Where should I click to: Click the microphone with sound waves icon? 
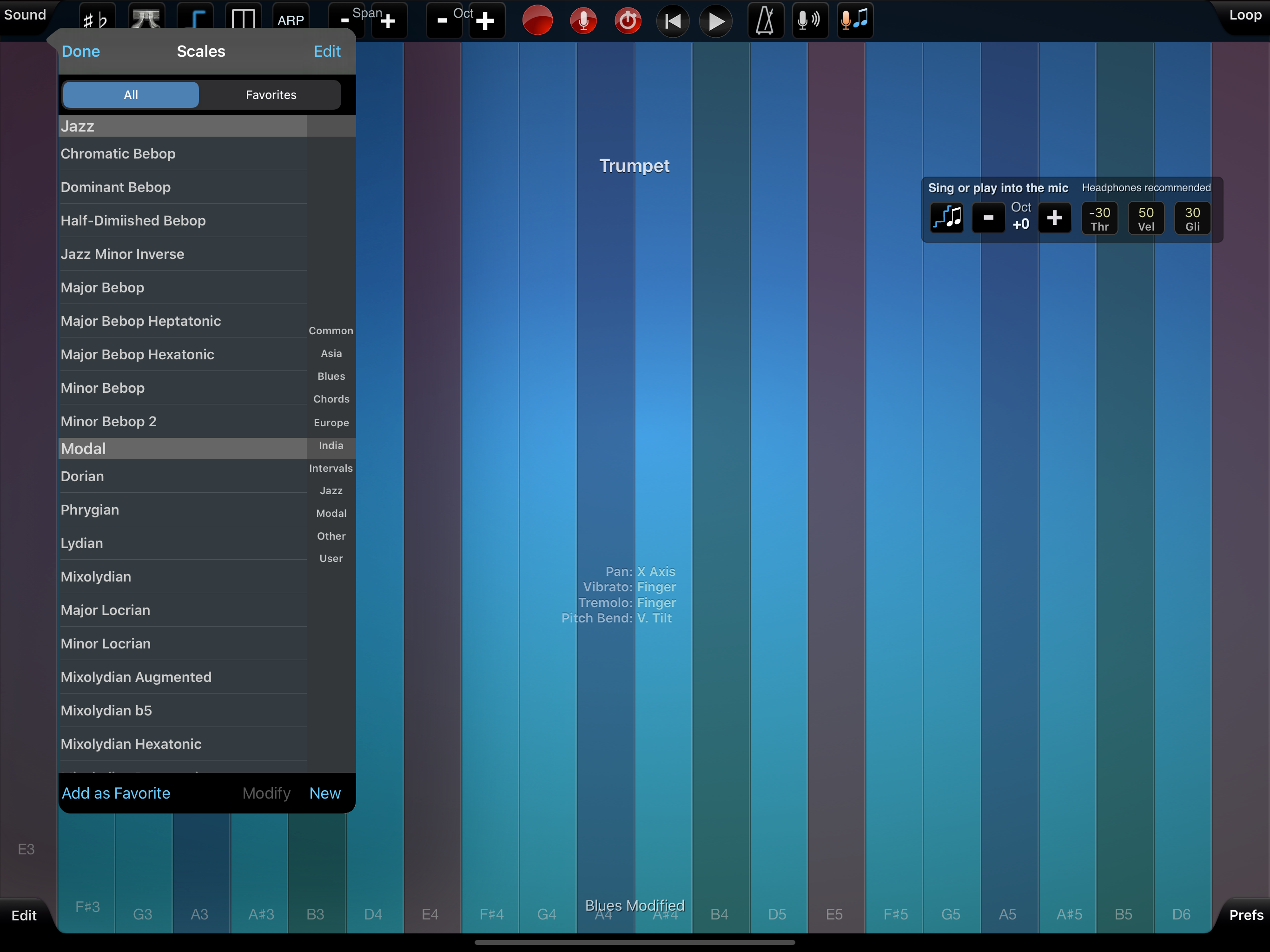tap(809, 20)
